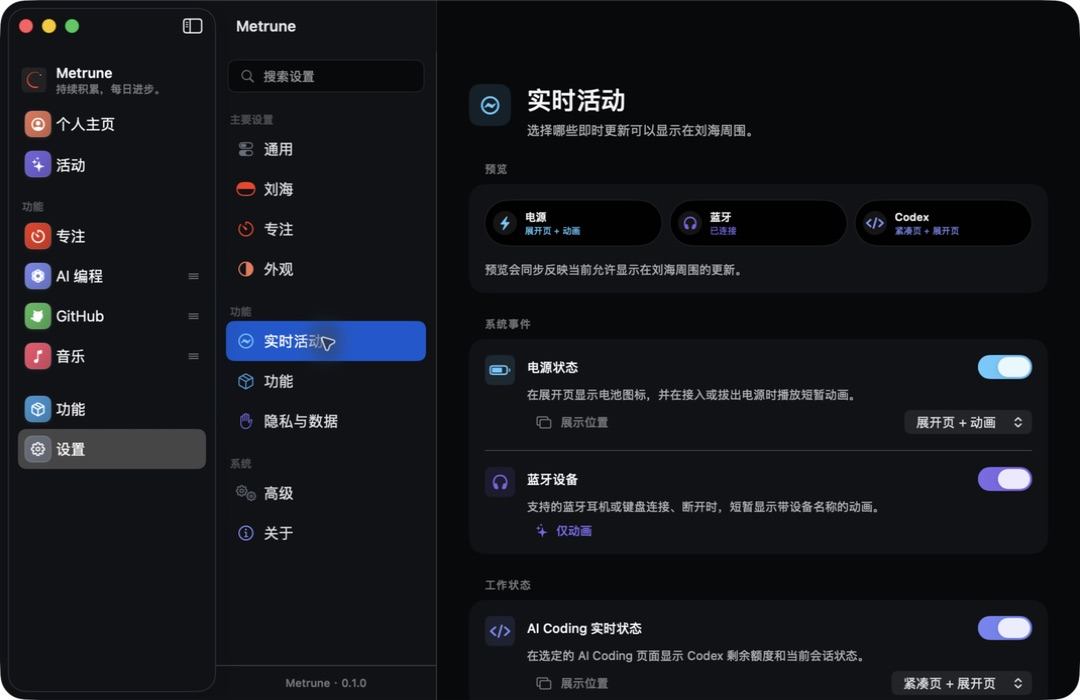Click the 仅动画 link under 蓝牙设备
This screenshot has height=700, width=1080.
point(574,531)
